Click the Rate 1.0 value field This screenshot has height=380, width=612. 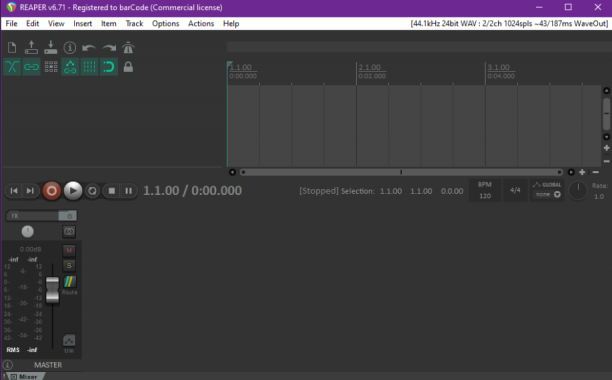click(599, 197)
